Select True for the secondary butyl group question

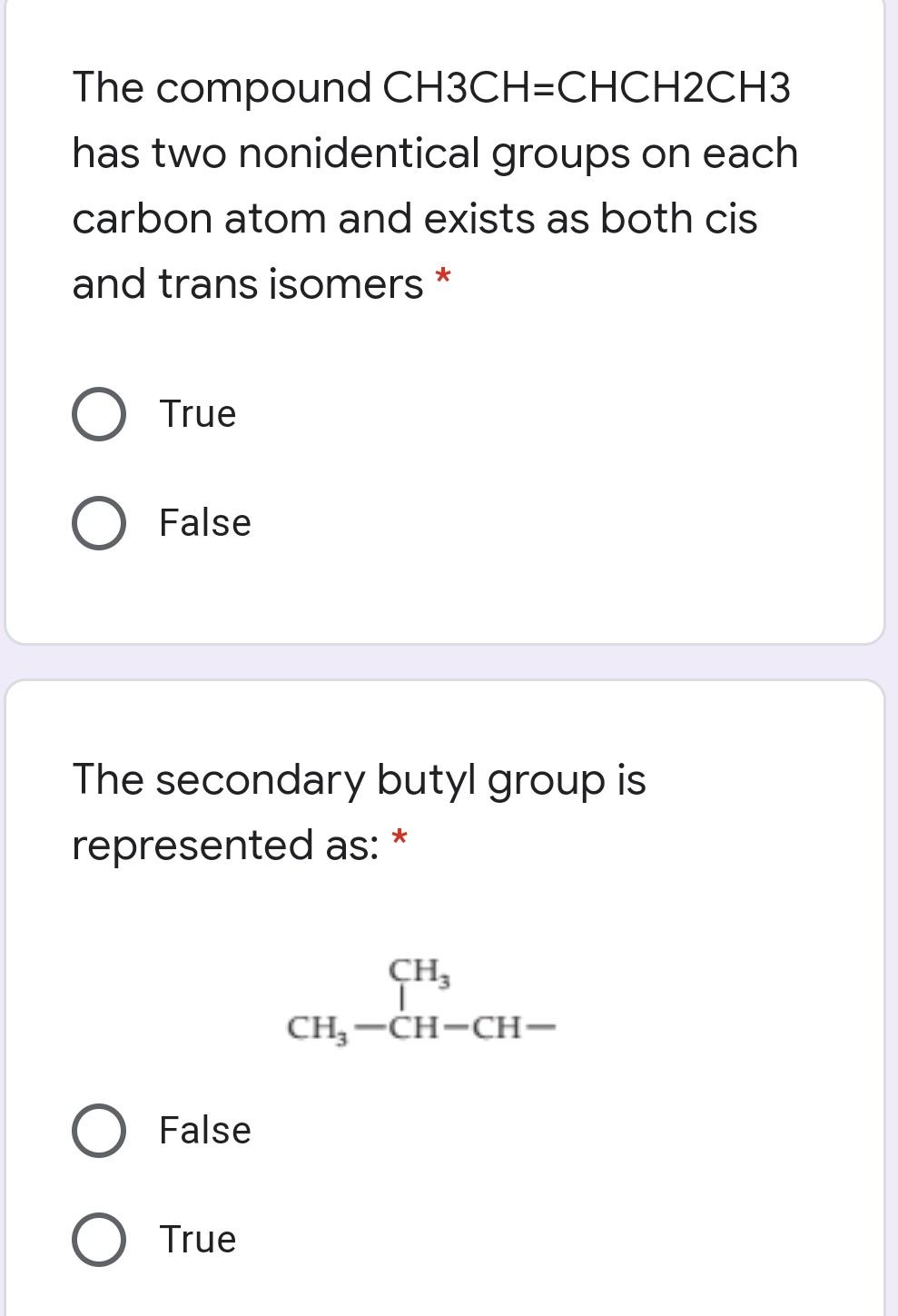pyautogui.click(x=98, y=1238)
